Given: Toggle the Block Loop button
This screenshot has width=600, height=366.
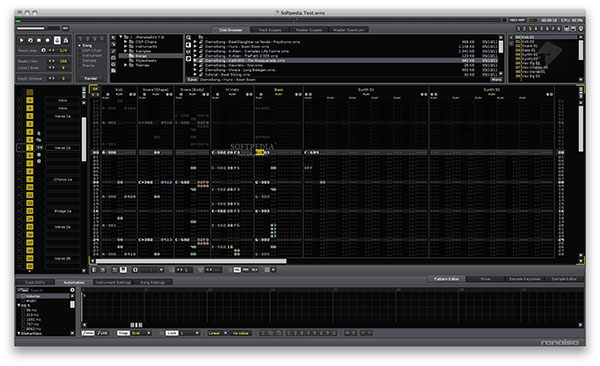Looking at the screenshot, I should [x=43, y=51].
